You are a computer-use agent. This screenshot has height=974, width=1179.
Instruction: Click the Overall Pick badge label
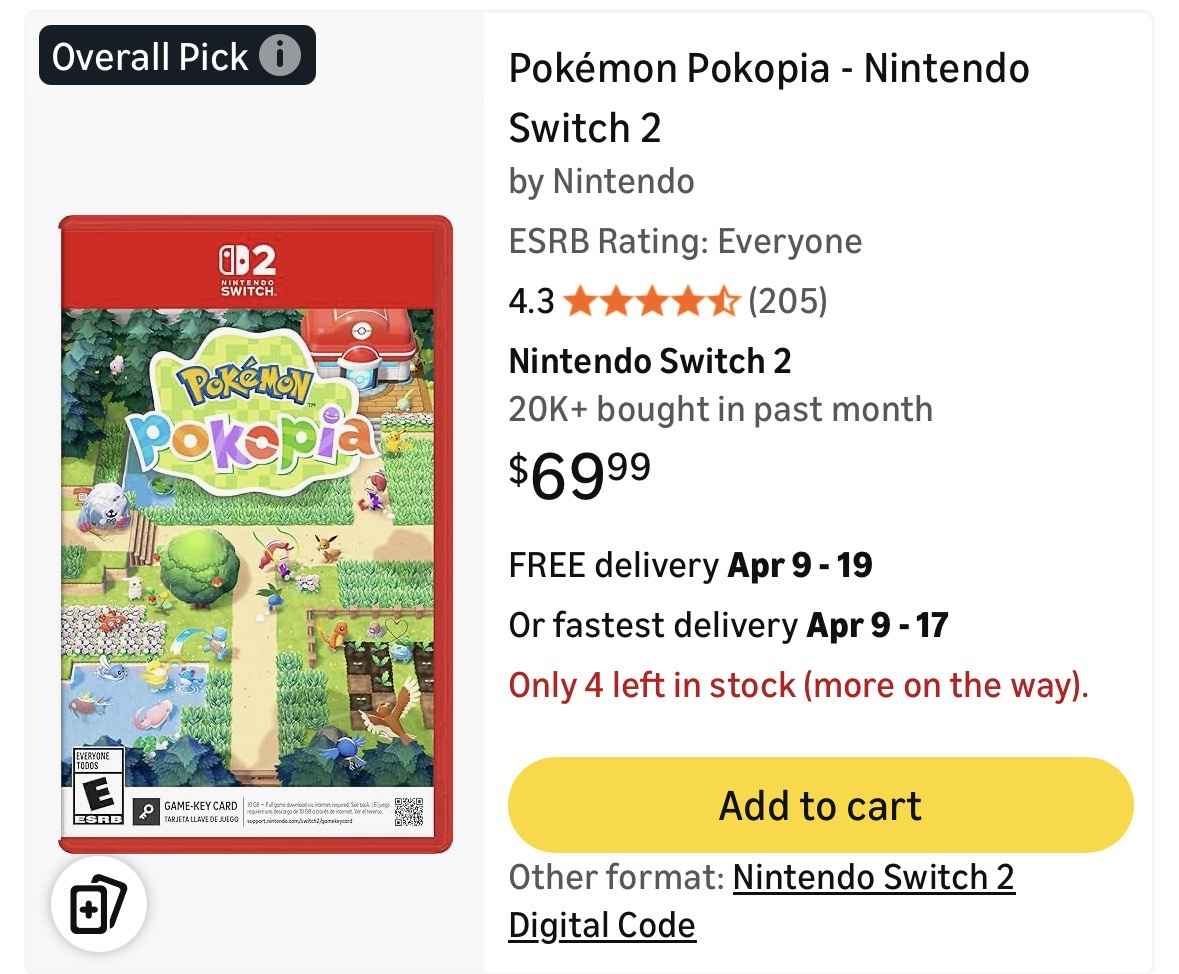pyautogui.click(x=150, y=56)
